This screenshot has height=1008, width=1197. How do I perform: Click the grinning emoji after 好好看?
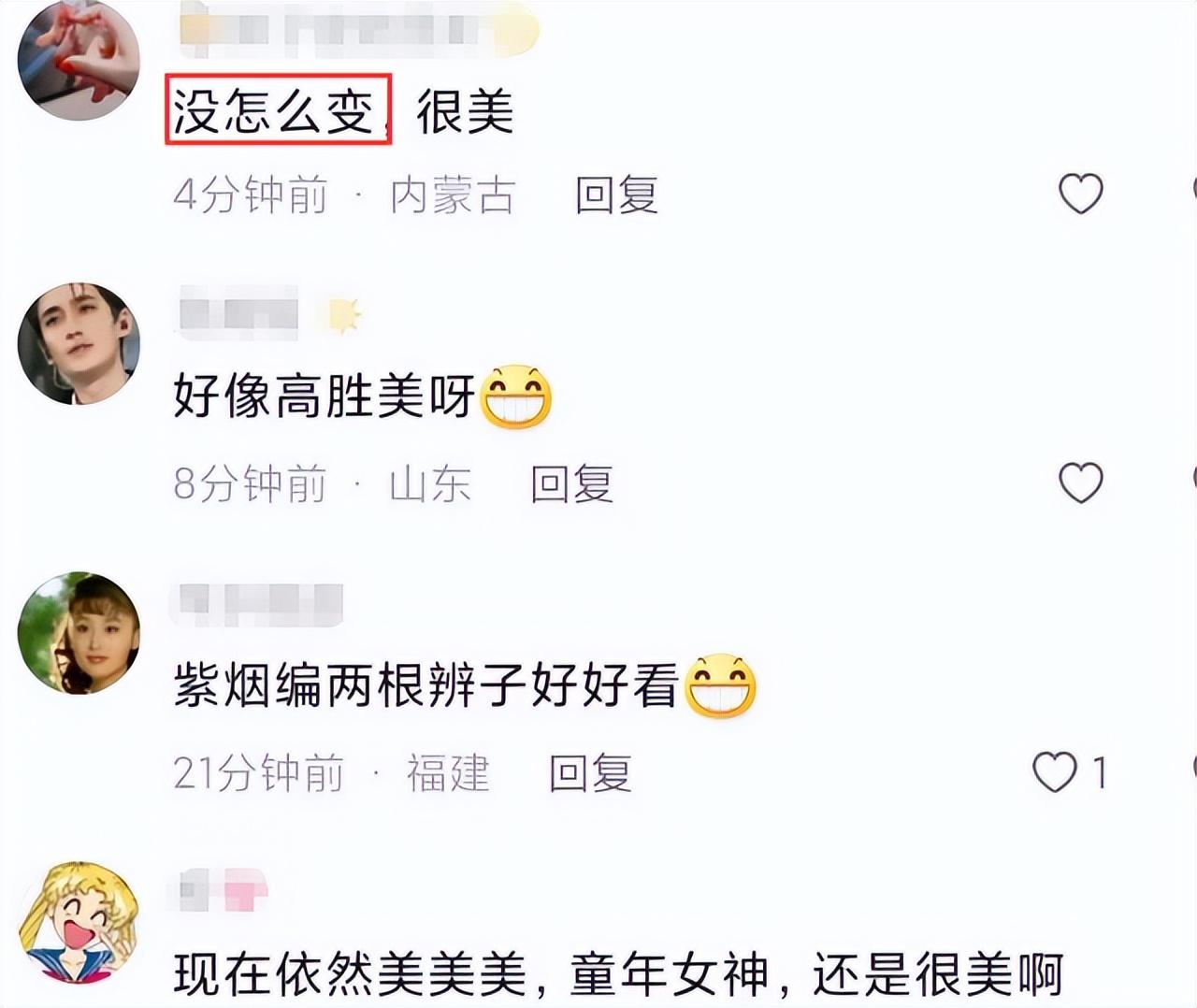coord(720,685)
